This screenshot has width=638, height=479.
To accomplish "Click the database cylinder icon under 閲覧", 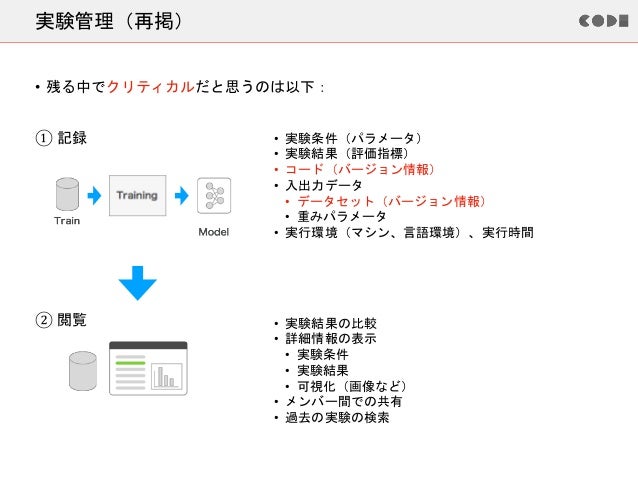I will click(x=83, y=371).
